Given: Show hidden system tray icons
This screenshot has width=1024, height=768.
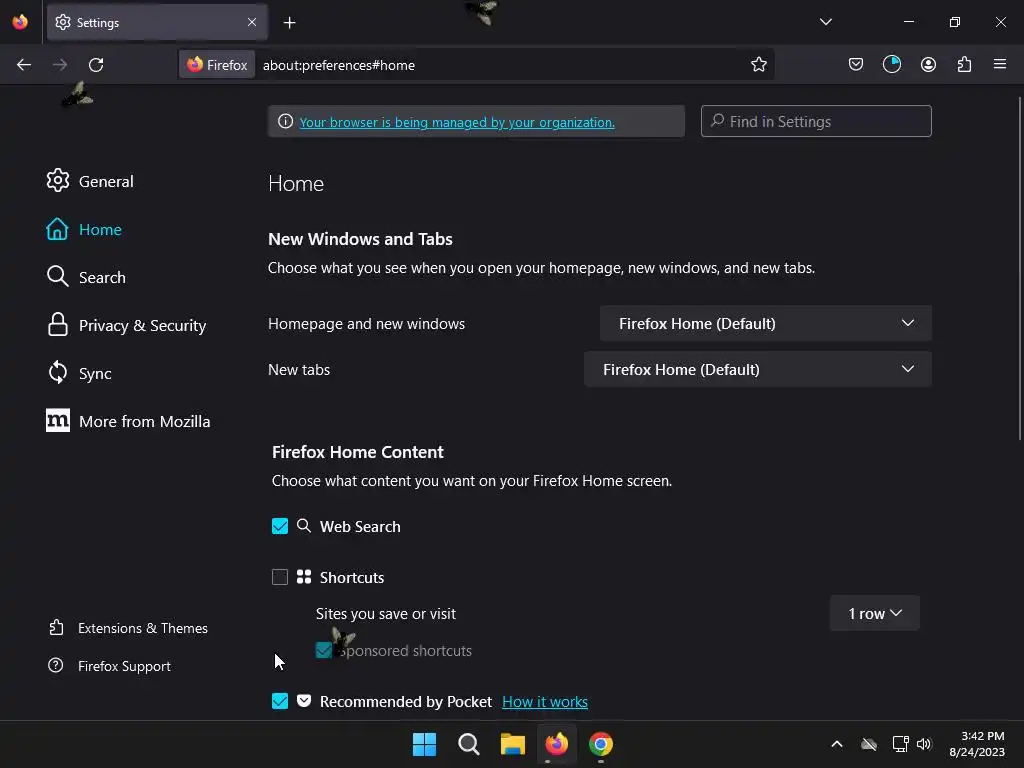Looking at the screenshot, I should [x=837, y=744].
